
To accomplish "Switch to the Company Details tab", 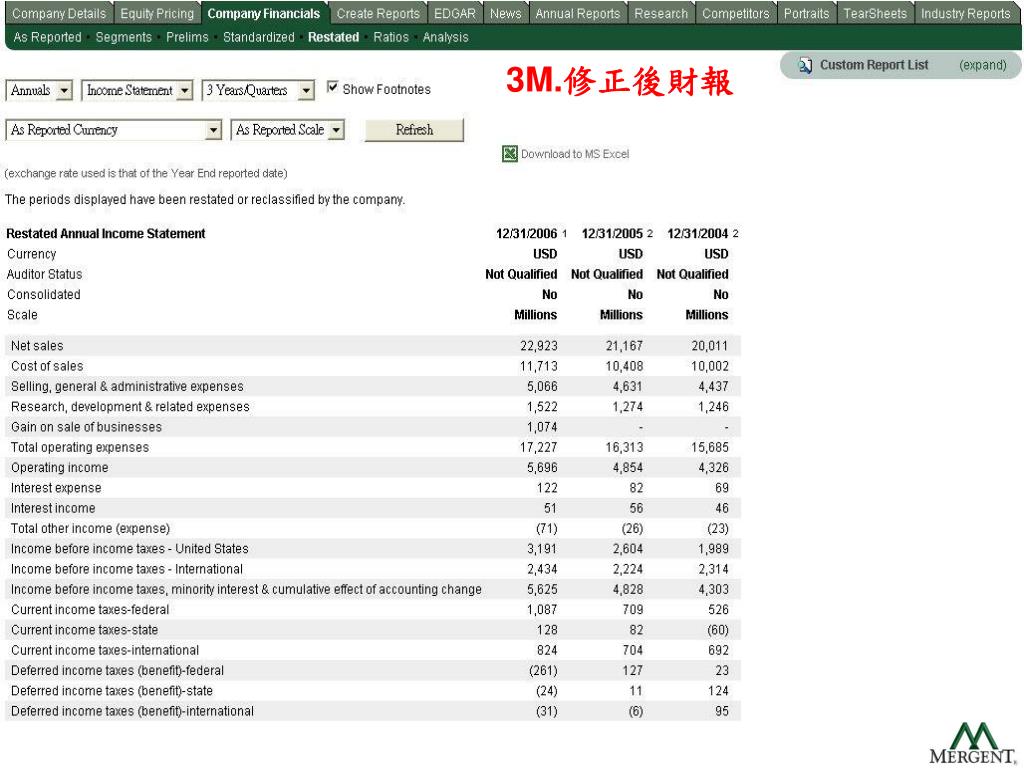I will (59, 13).
